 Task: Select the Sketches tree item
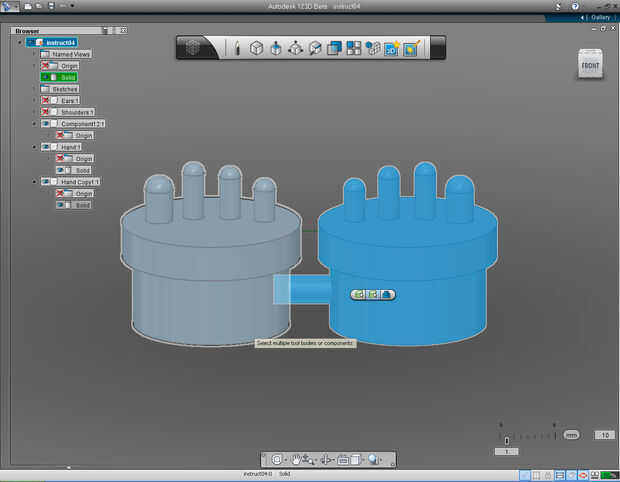[x=60, y=89]
